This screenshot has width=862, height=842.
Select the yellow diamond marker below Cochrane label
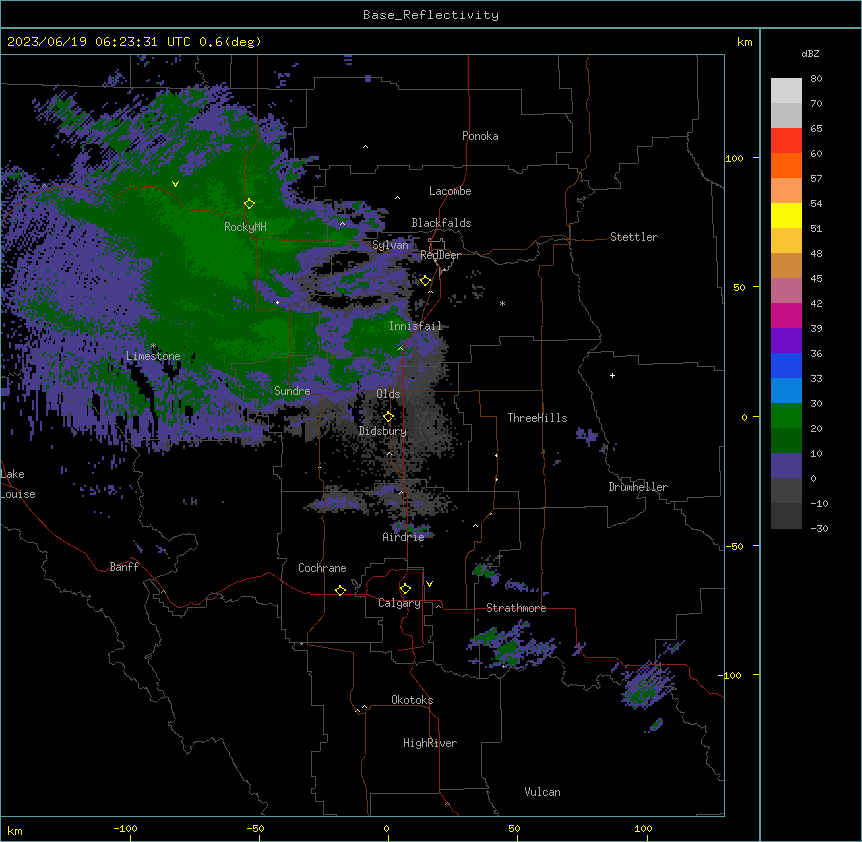pyautogui.click(x=340, y=590)
